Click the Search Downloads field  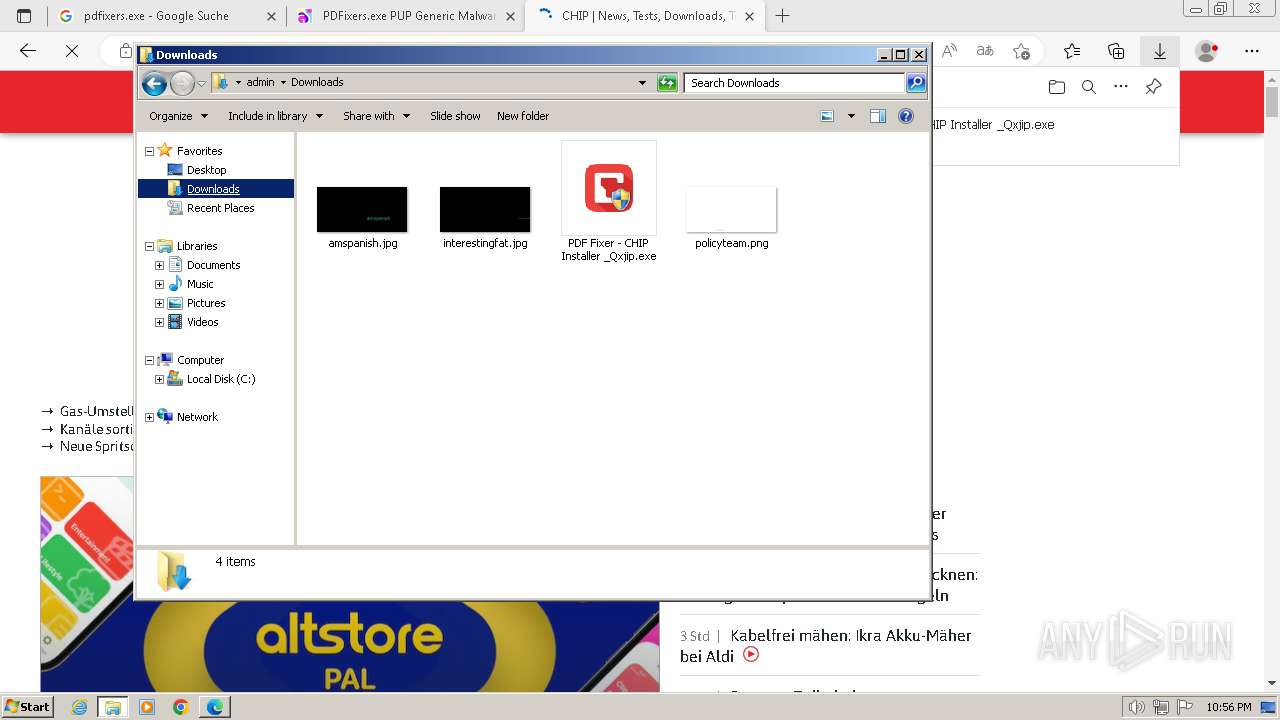tap(795, 83)
